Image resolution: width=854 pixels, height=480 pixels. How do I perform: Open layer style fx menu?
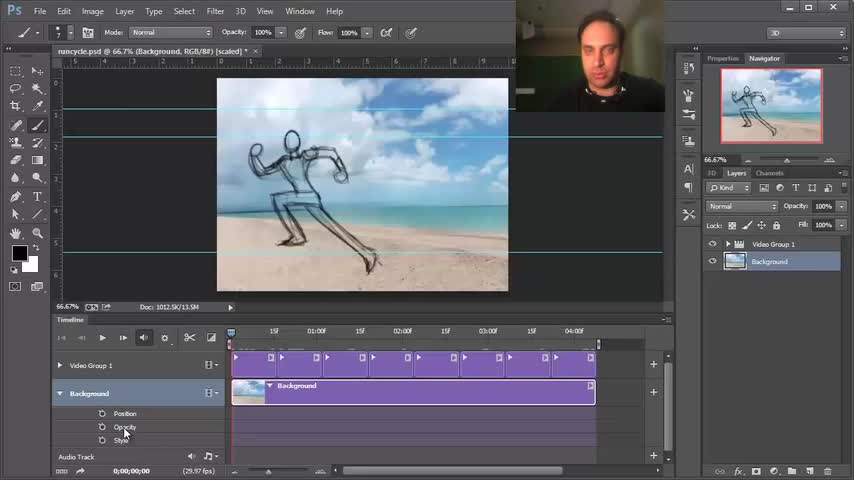(738, 471)
